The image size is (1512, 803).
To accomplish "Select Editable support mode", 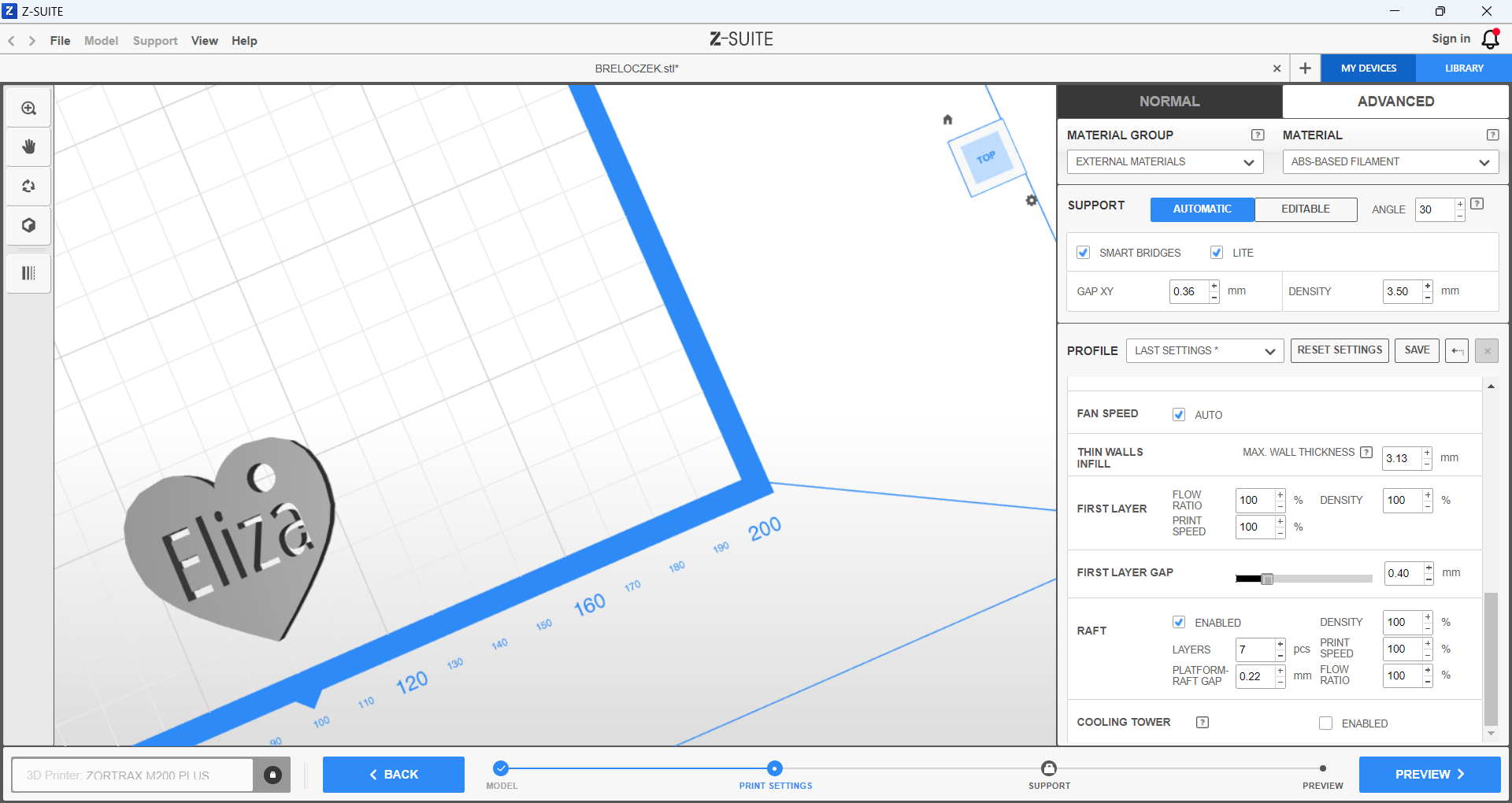I will pyautogui.click(x=1306, y=209).
